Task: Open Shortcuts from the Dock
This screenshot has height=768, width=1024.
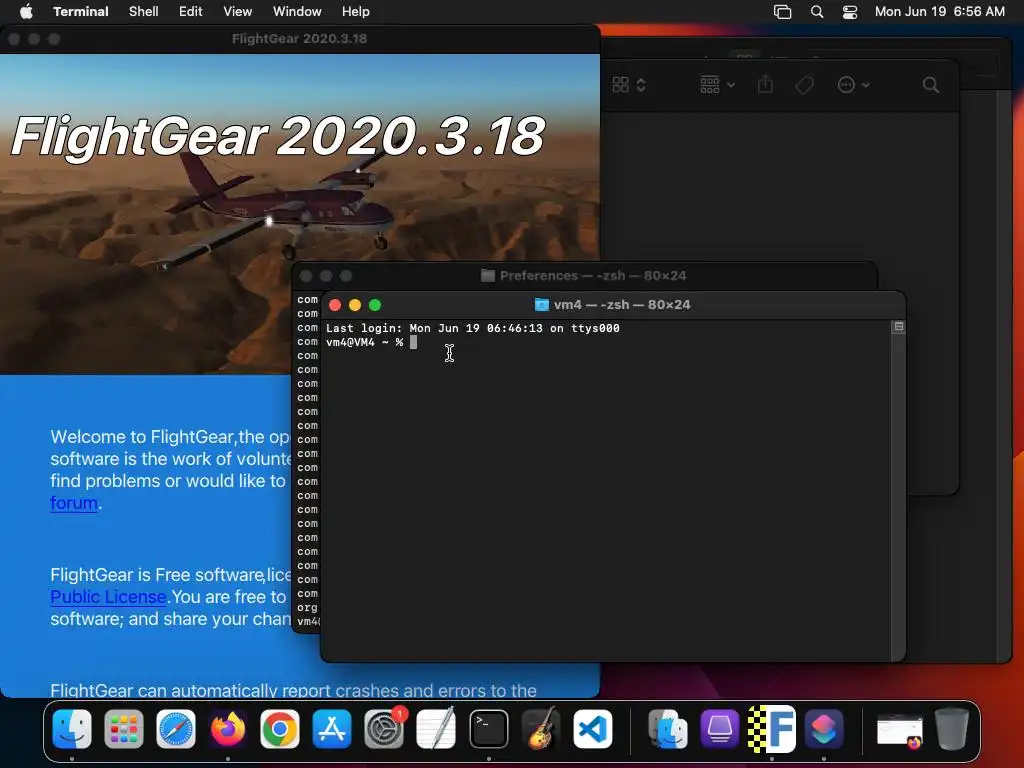Action: click(x=824, y=729)
